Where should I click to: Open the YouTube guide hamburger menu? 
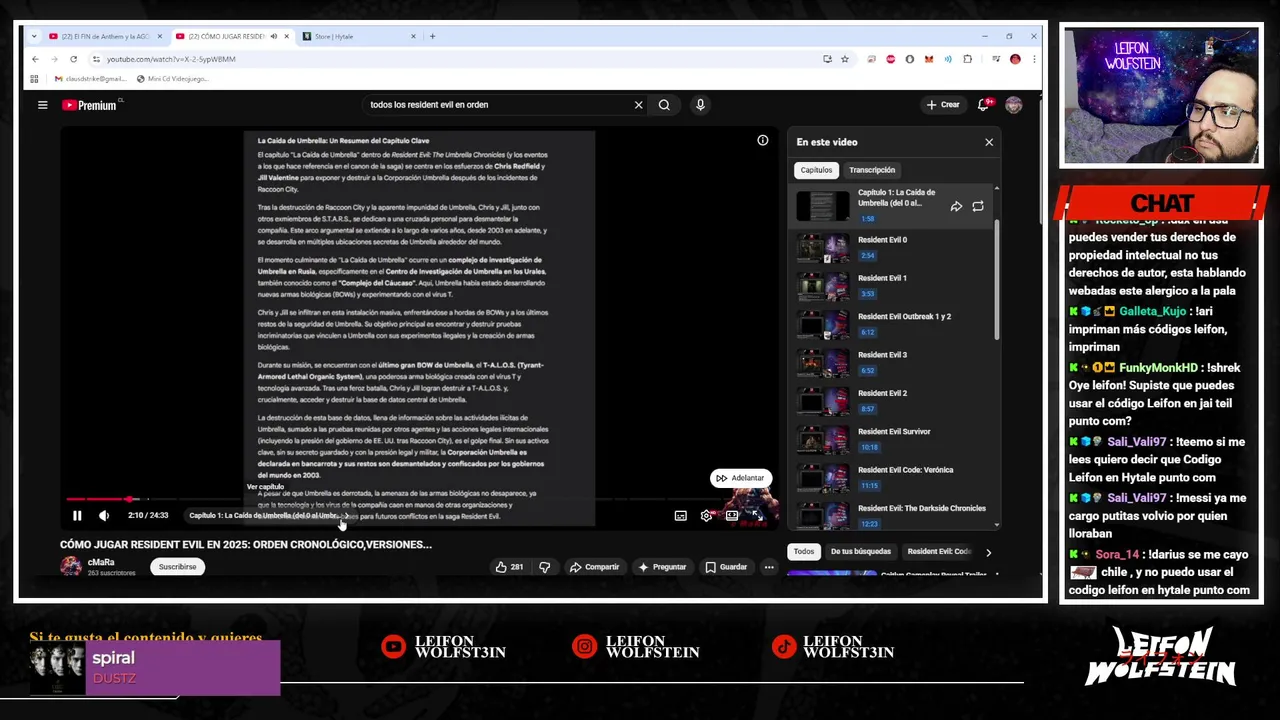[x=42, y=105]
